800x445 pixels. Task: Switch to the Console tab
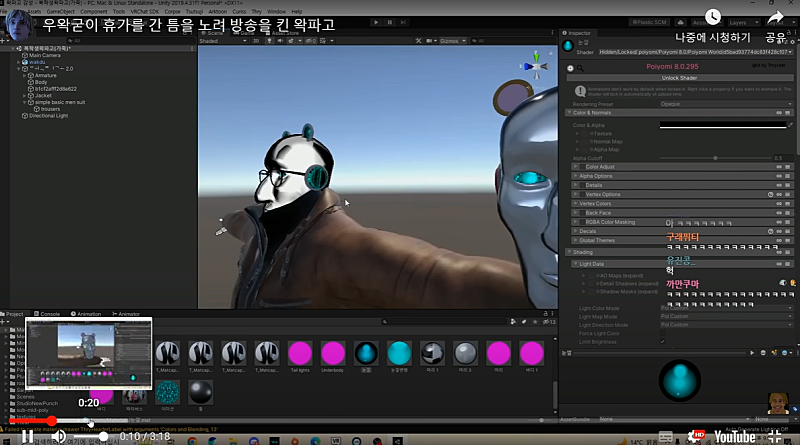click(x=49, y=313)
